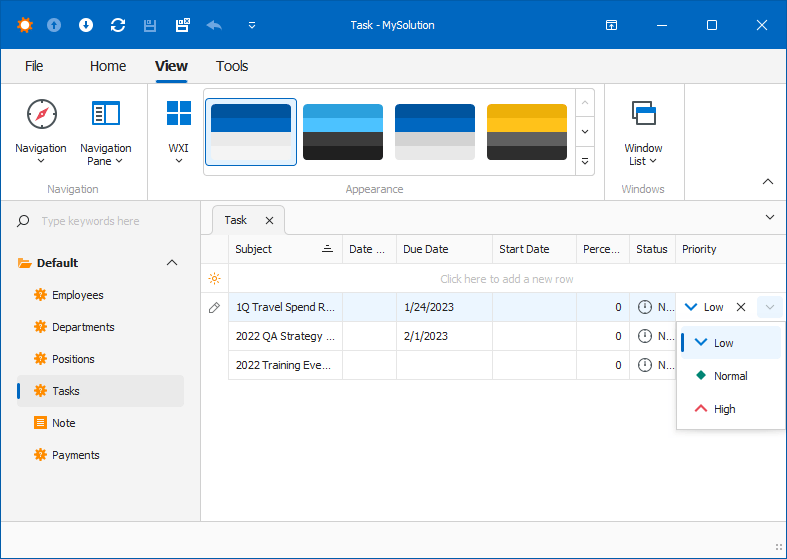Expand the full skin gallery list
This screenshot has height=559, width=787.
[x=585, y=161]
